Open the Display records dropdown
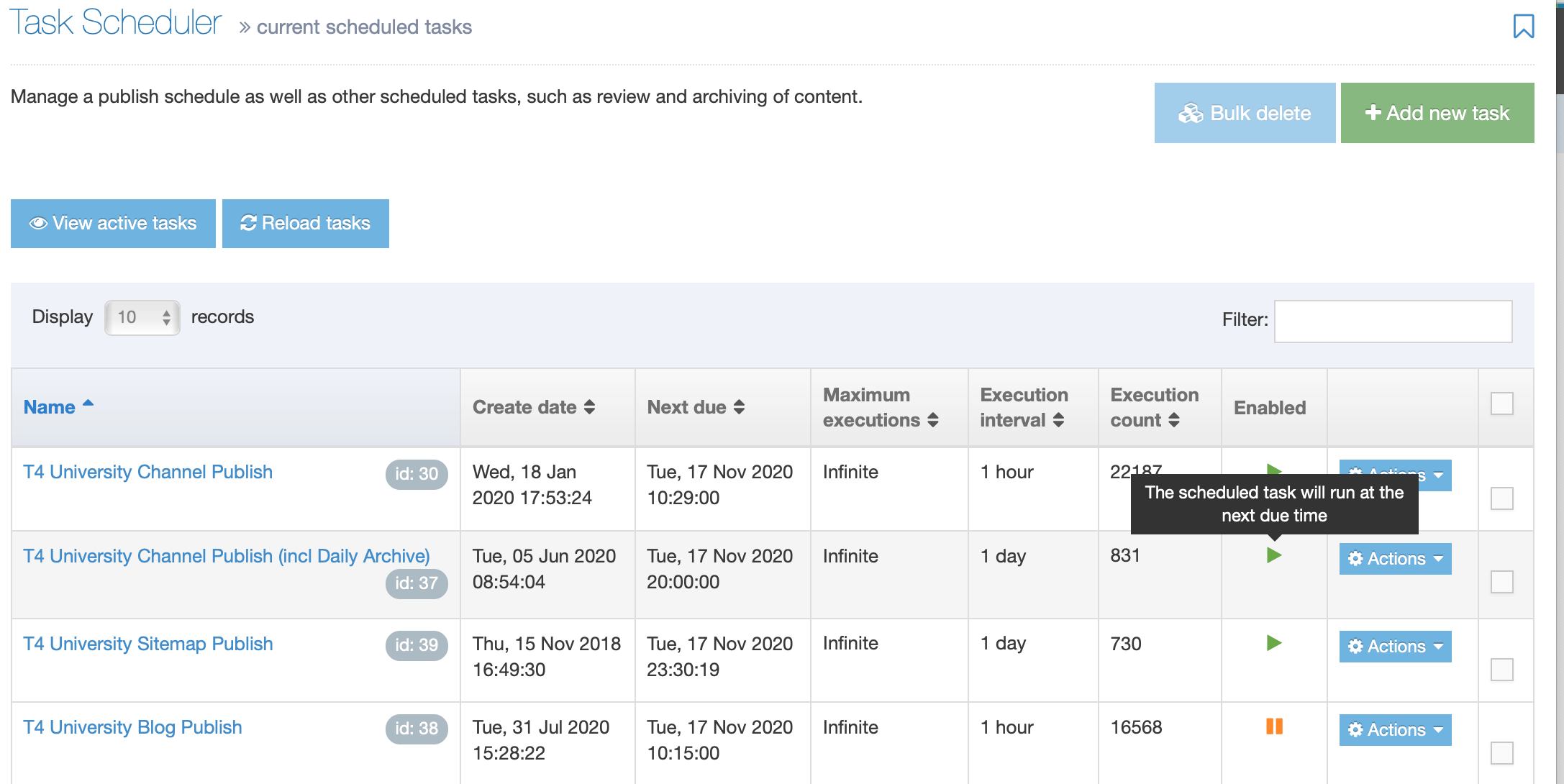The height and width of the screenshot is (784, 1564). (142, 317)
